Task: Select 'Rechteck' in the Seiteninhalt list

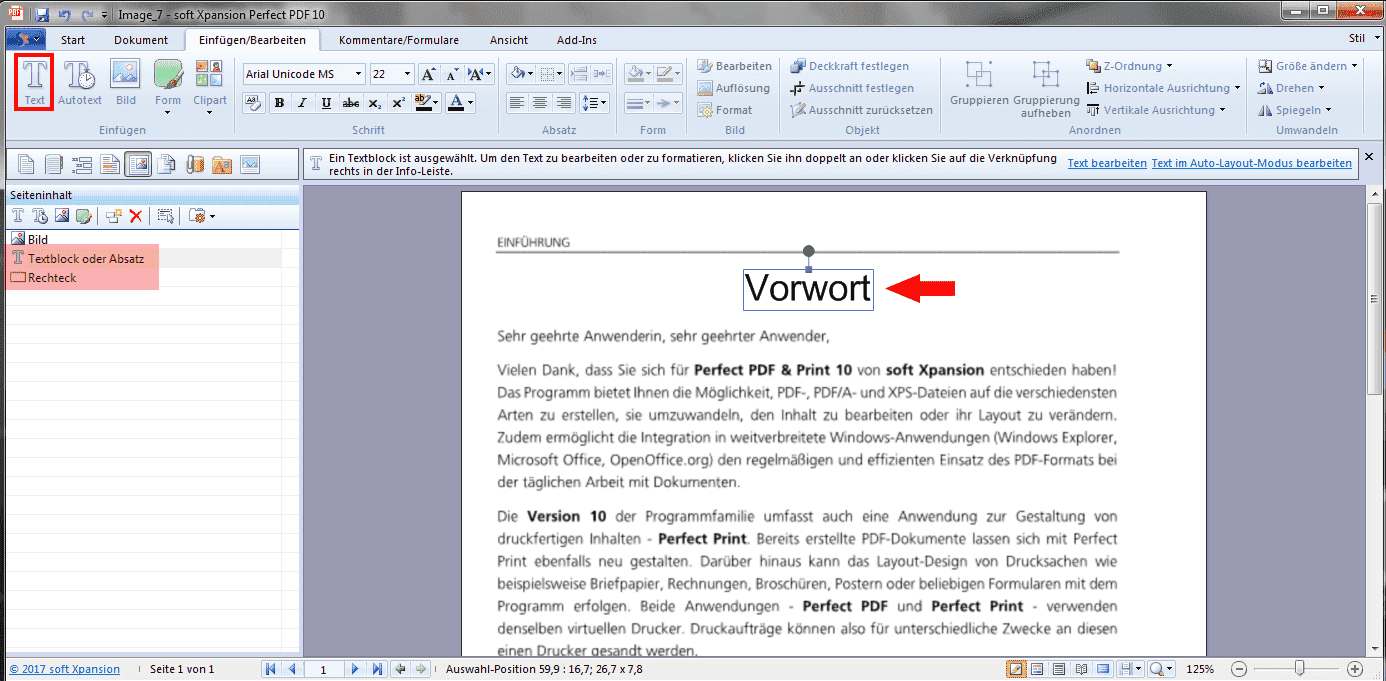Action: (51, 278)
